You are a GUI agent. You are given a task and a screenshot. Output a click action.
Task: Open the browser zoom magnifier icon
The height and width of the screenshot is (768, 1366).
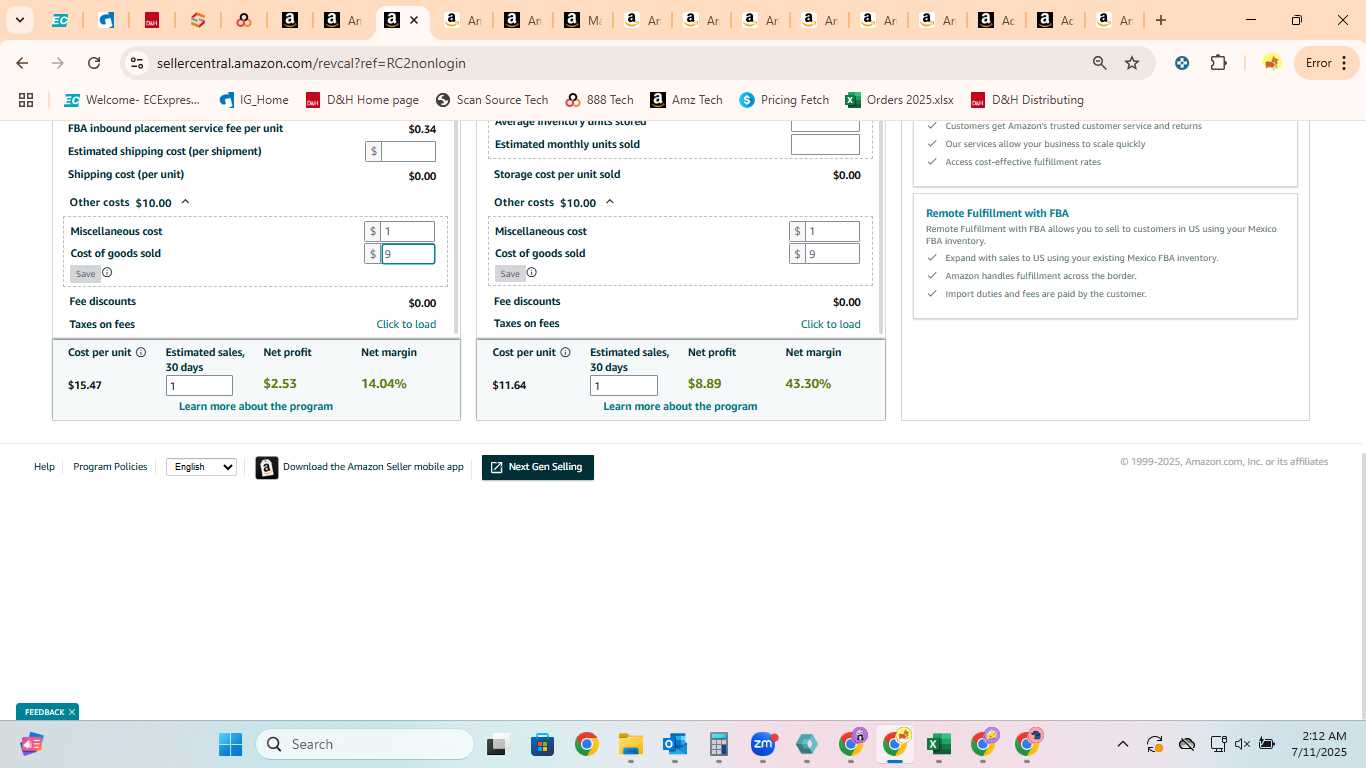pyautogui.click(x=1100, y=63)
